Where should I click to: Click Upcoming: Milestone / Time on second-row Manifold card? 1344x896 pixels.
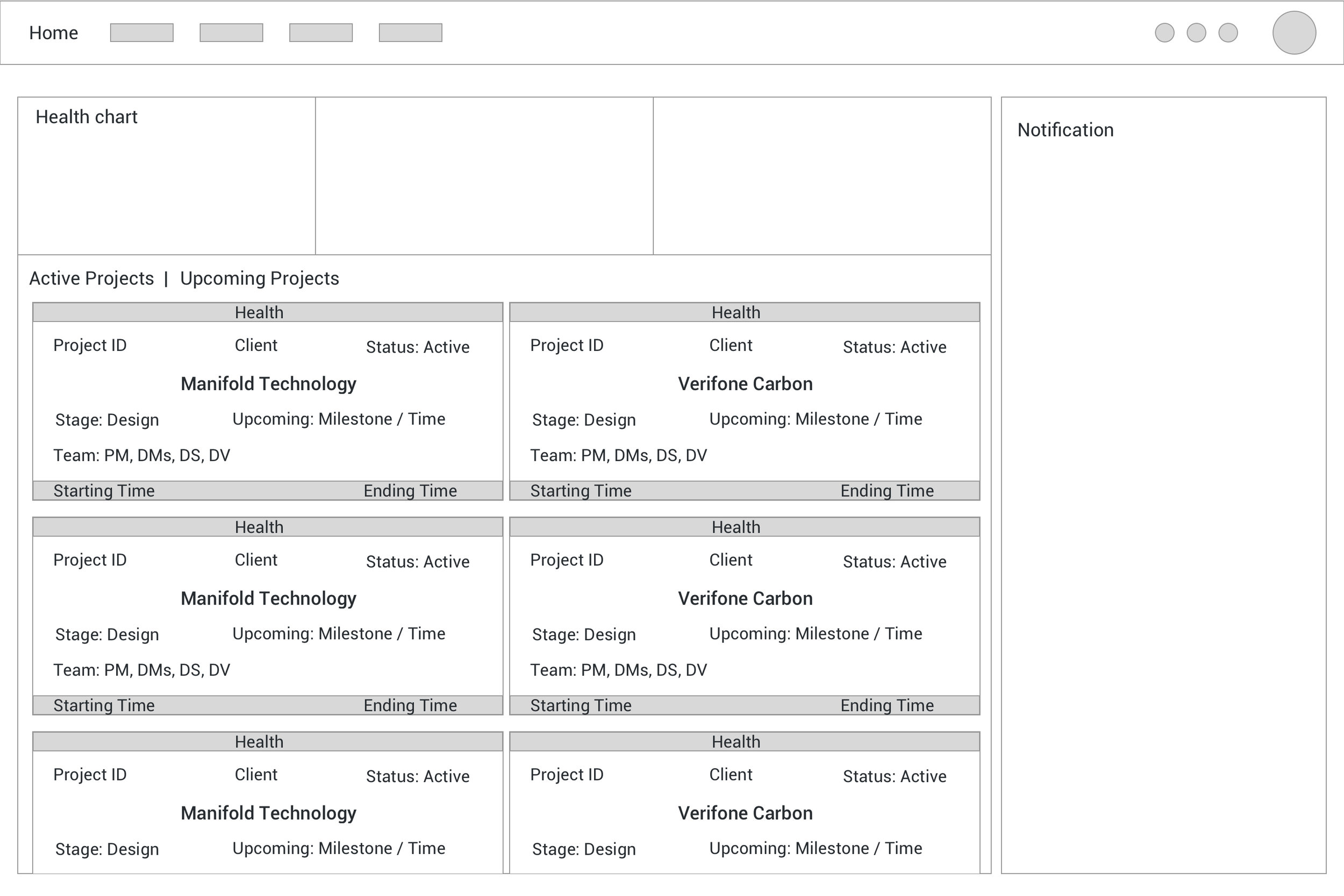click(x=339, y=634)
